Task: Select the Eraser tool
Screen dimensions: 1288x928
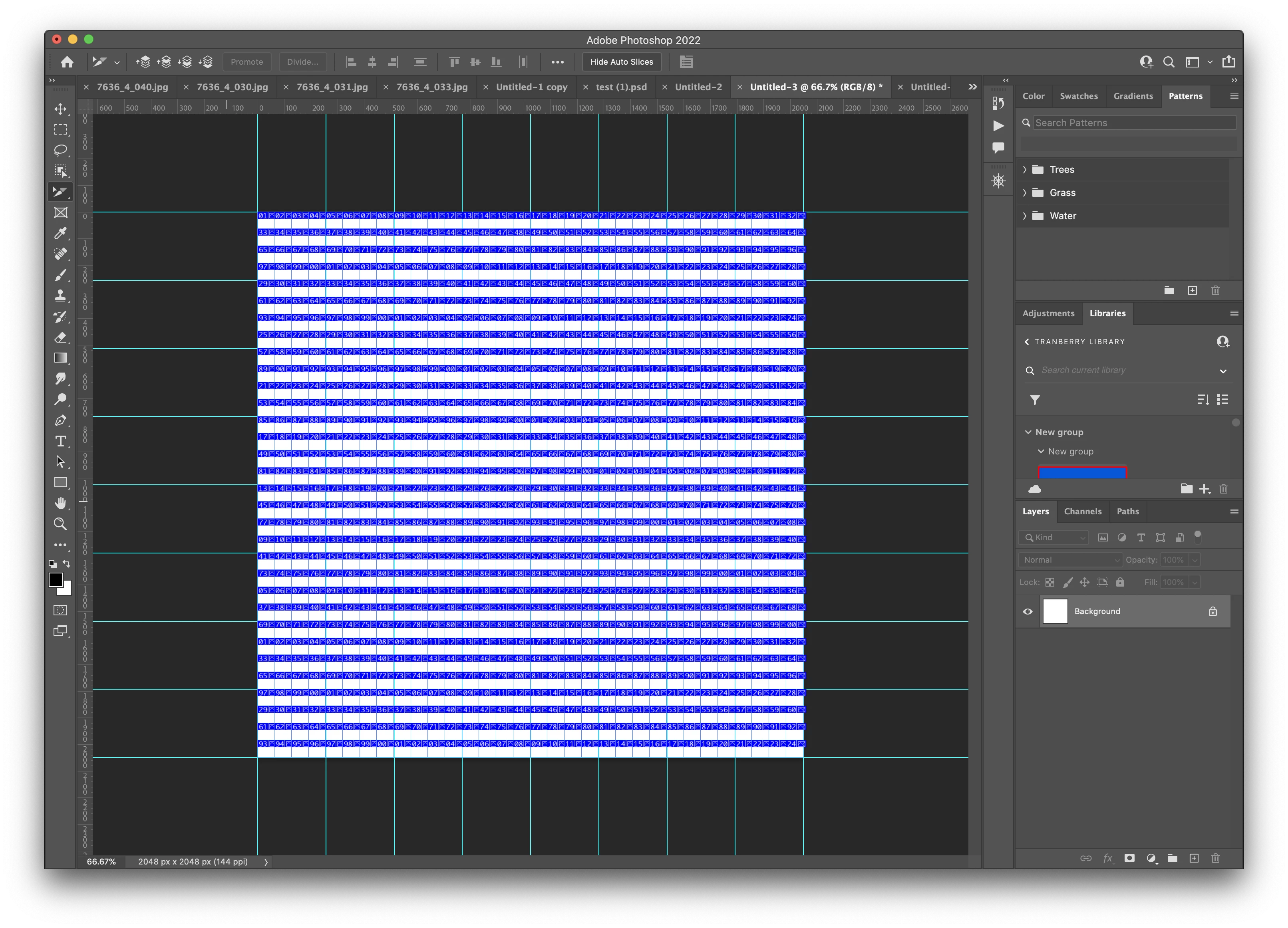Action: 60,337
